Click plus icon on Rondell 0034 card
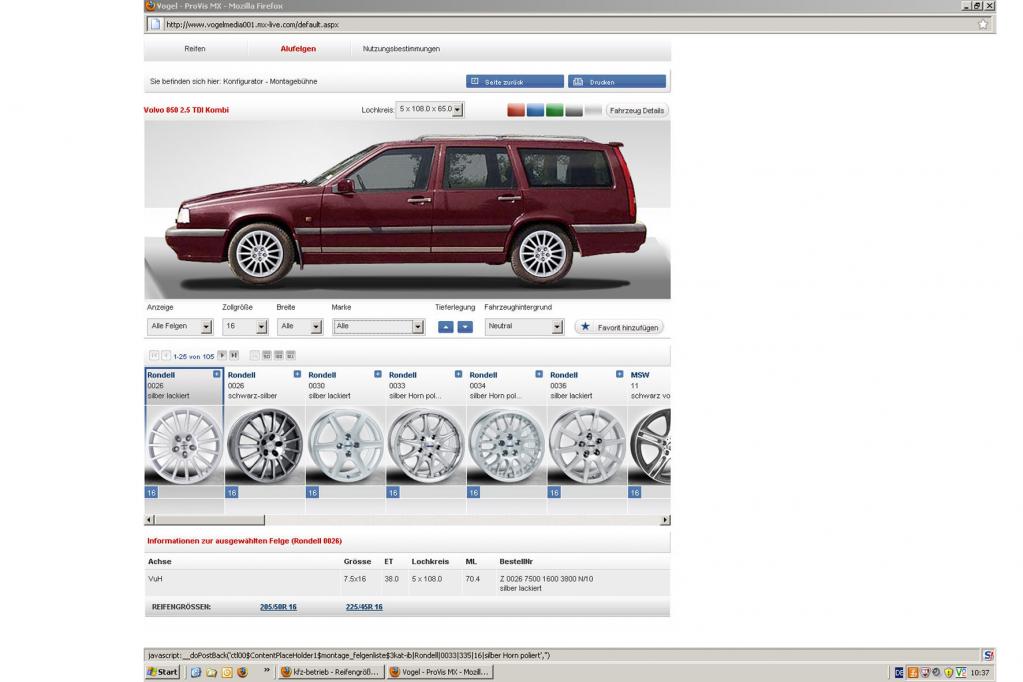 [539, 375]
